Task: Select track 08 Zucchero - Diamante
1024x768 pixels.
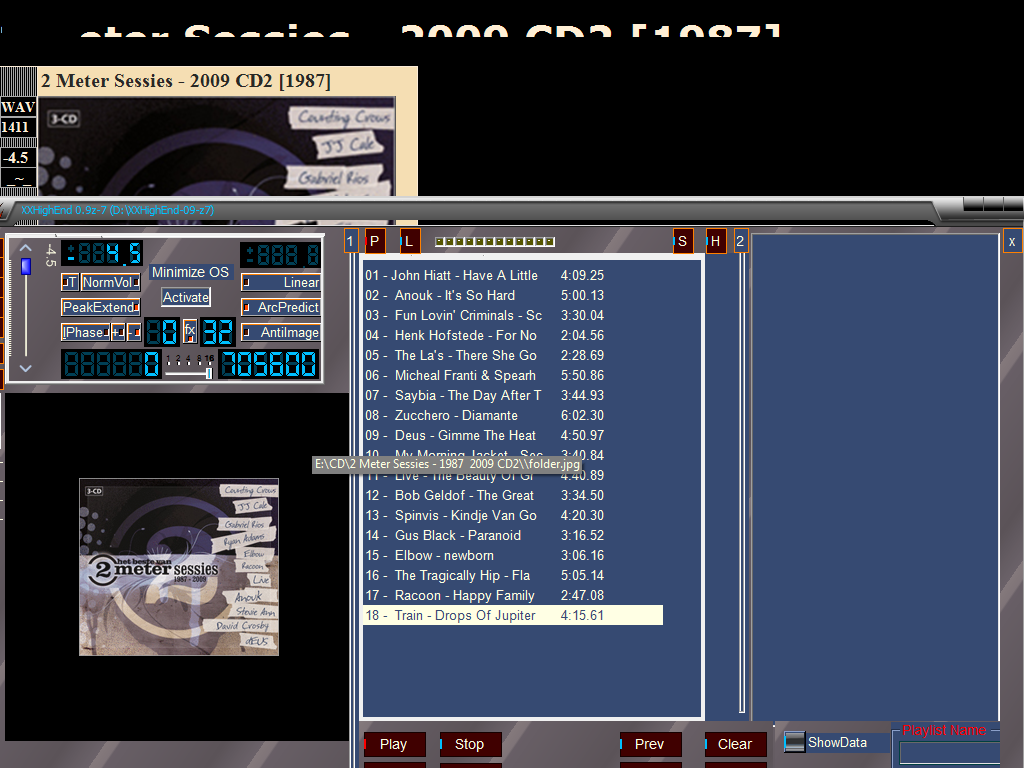Action: pyautogui.click(x=513, y=416)
